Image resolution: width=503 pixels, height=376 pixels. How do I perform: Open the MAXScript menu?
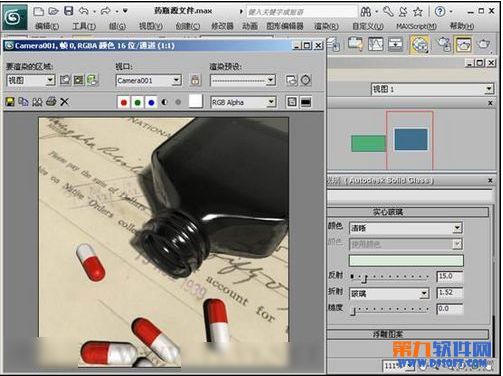[417, 26]
